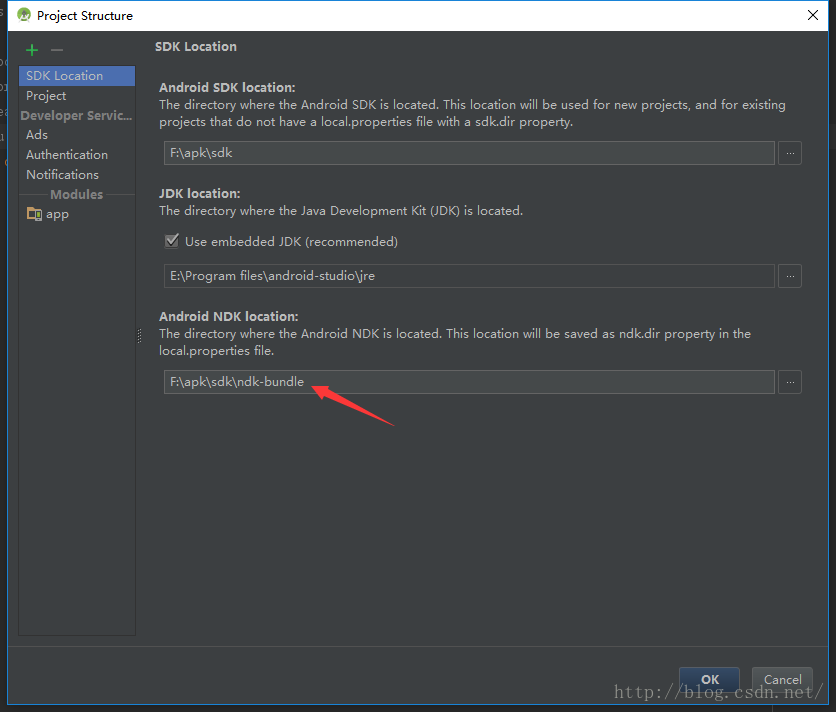Browse for Android SDK location folder
This screenshot has width=836, height=712.
click(x=790, y=153)
